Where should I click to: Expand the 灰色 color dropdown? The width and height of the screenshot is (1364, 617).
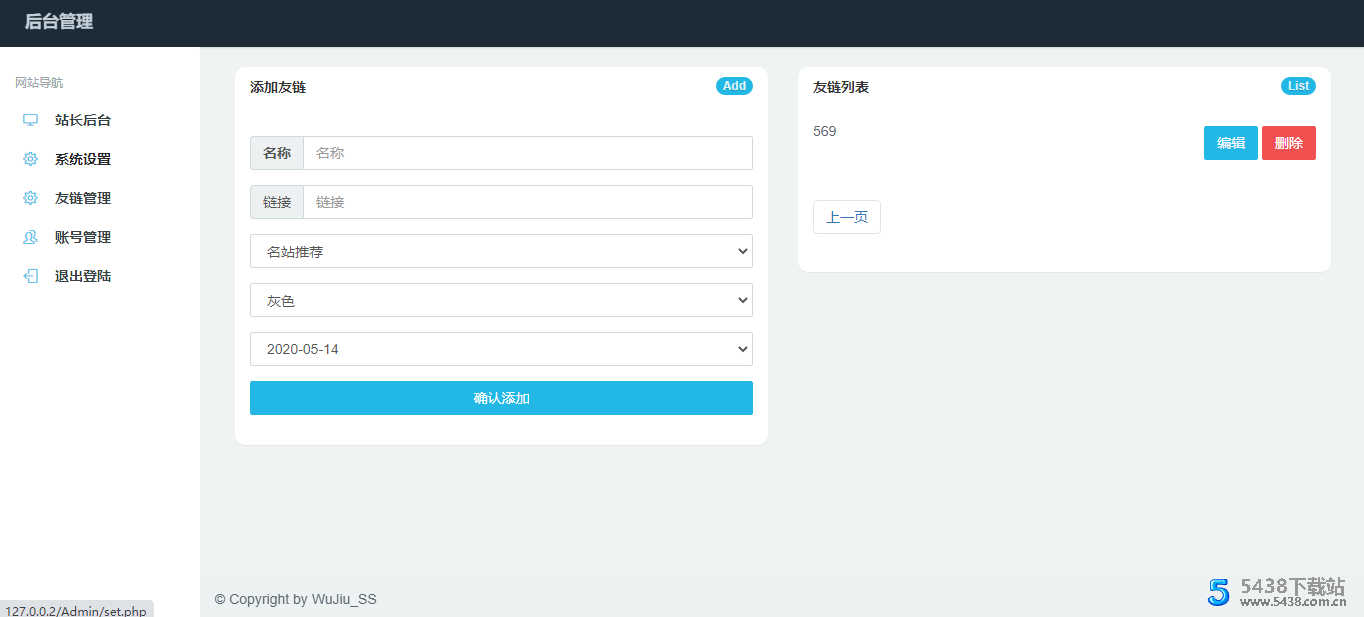click(501, 300)
